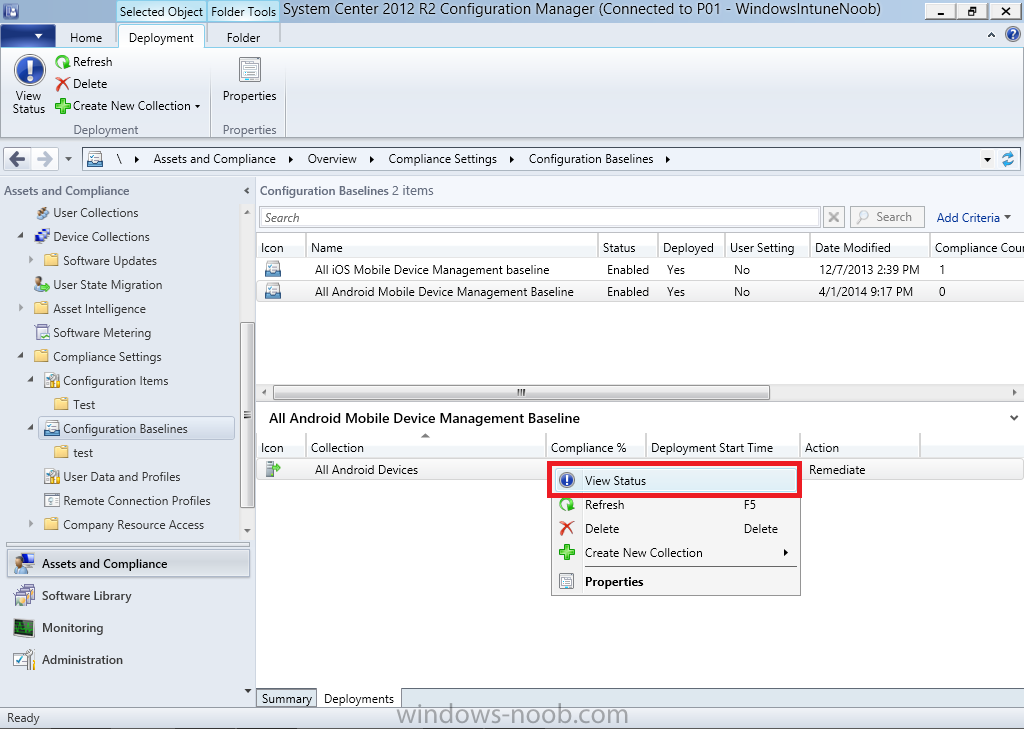Click the Refresh ribbon button
Screen dimensions: 1024x729
click(x=84, y=62)
